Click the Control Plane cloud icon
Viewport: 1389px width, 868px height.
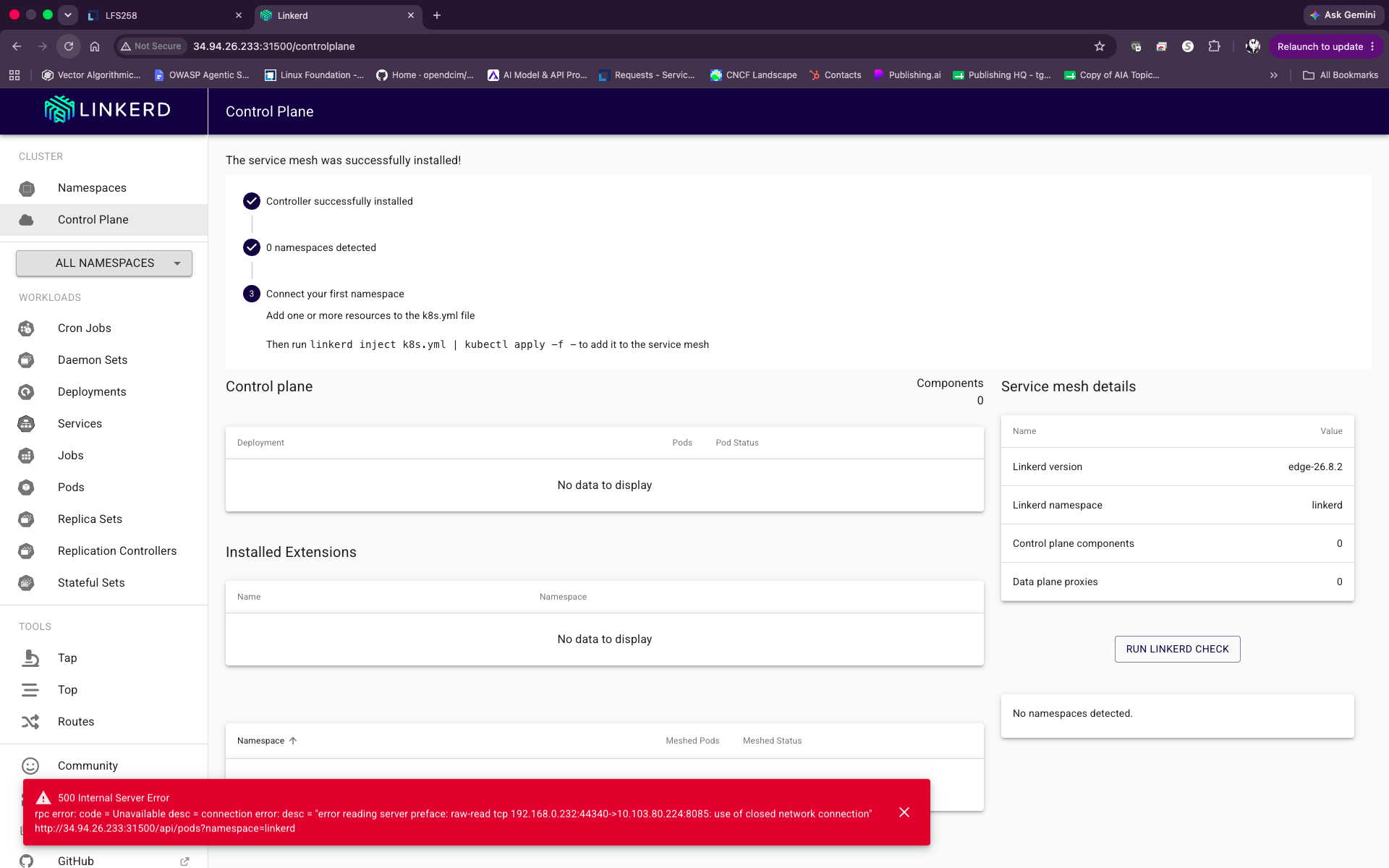(27, 220)
